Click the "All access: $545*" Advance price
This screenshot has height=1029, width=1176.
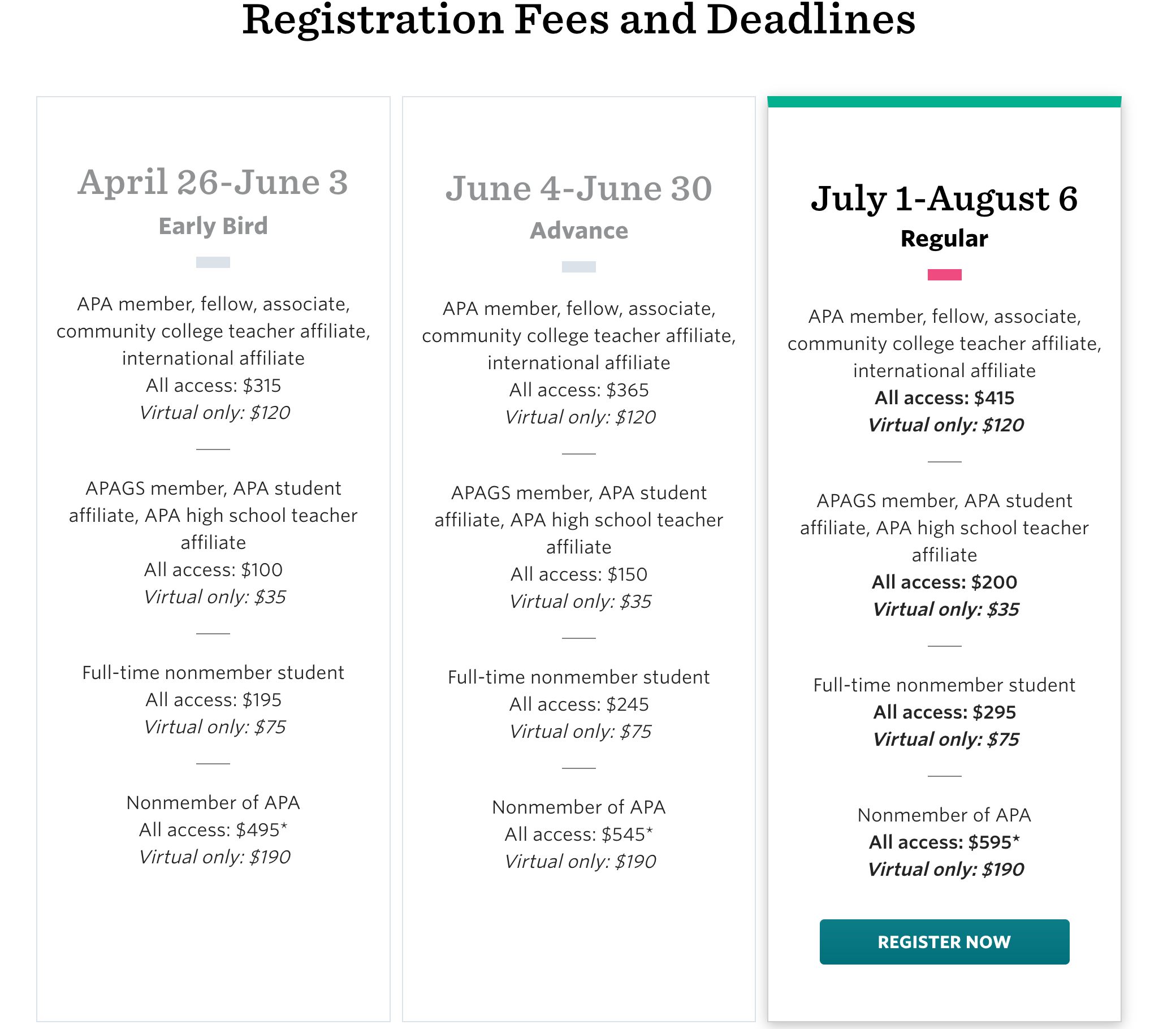pyautogui.click(x=578, y=835)
